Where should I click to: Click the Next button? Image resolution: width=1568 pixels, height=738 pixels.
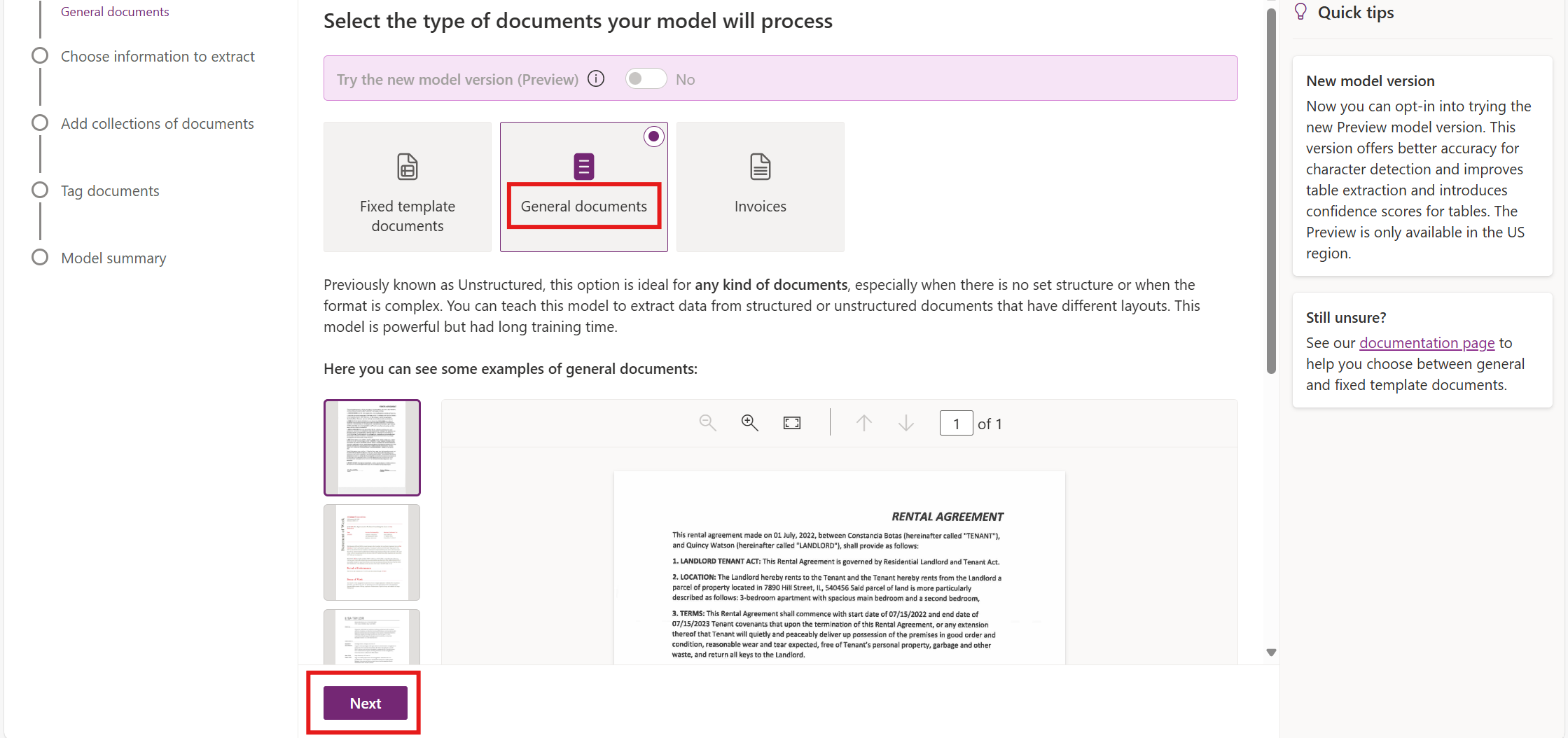coord(365,703)
